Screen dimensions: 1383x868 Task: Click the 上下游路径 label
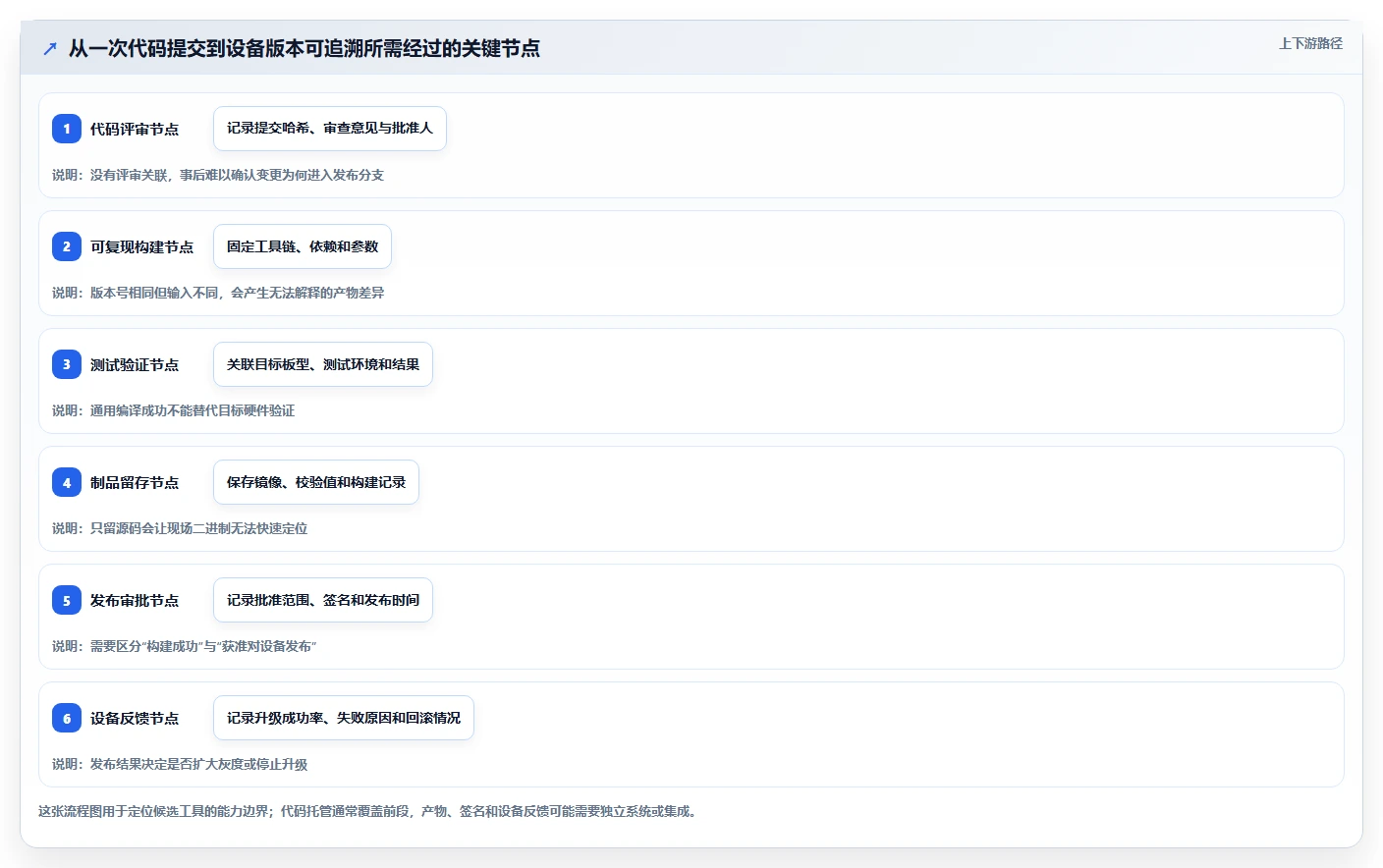pos(1310,43)
